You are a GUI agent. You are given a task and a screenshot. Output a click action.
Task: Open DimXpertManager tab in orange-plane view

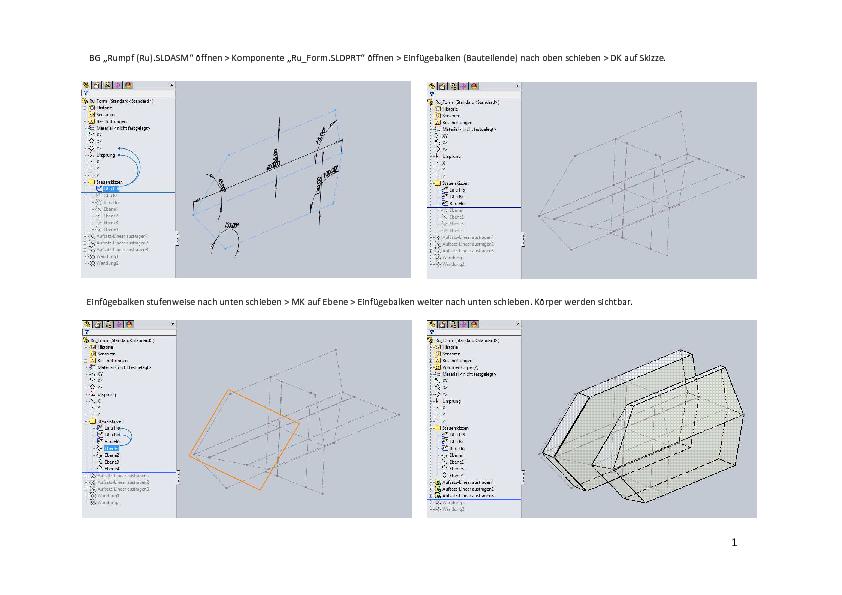coord(119,324)
